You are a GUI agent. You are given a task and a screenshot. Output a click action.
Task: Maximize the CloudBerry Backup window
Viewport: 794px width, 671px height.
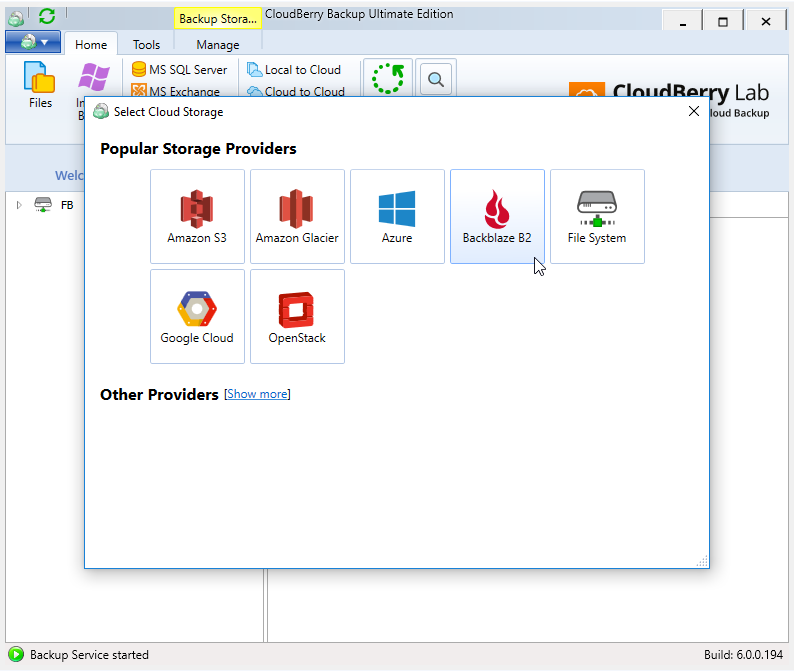click(x=723, y=21)
